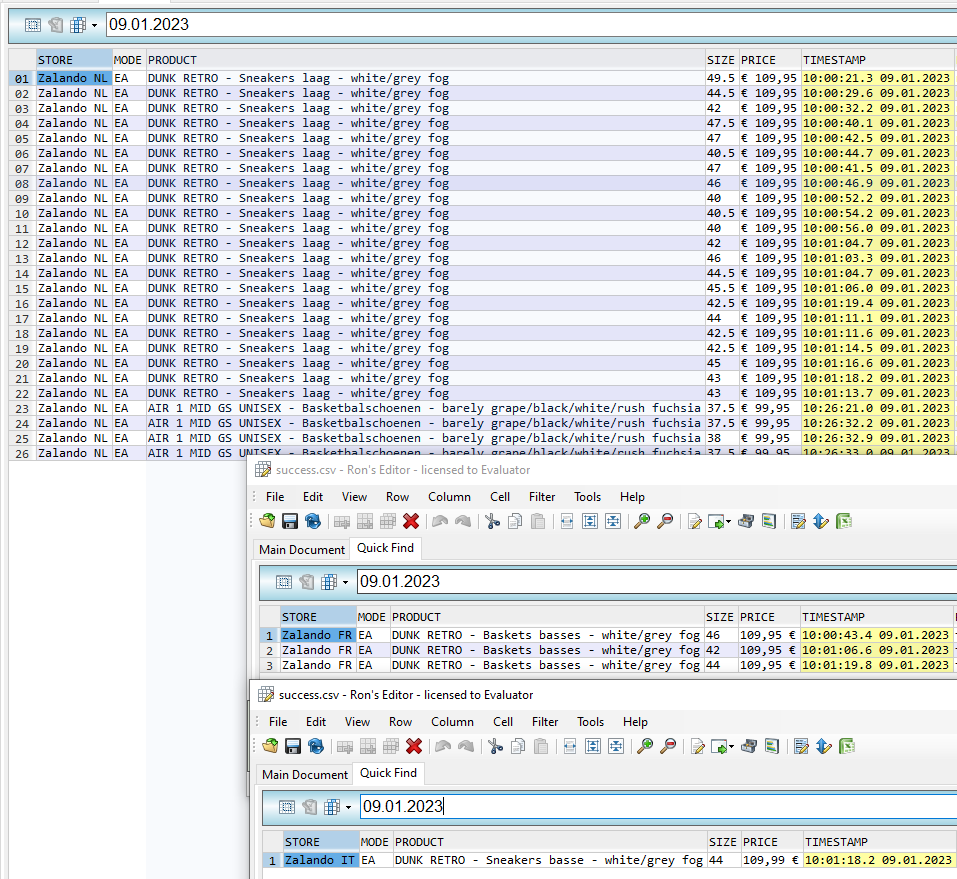Reload file icon in Zalando FR window
The height and width of the screenshot is (879, 957).
[x=312, y=521]
